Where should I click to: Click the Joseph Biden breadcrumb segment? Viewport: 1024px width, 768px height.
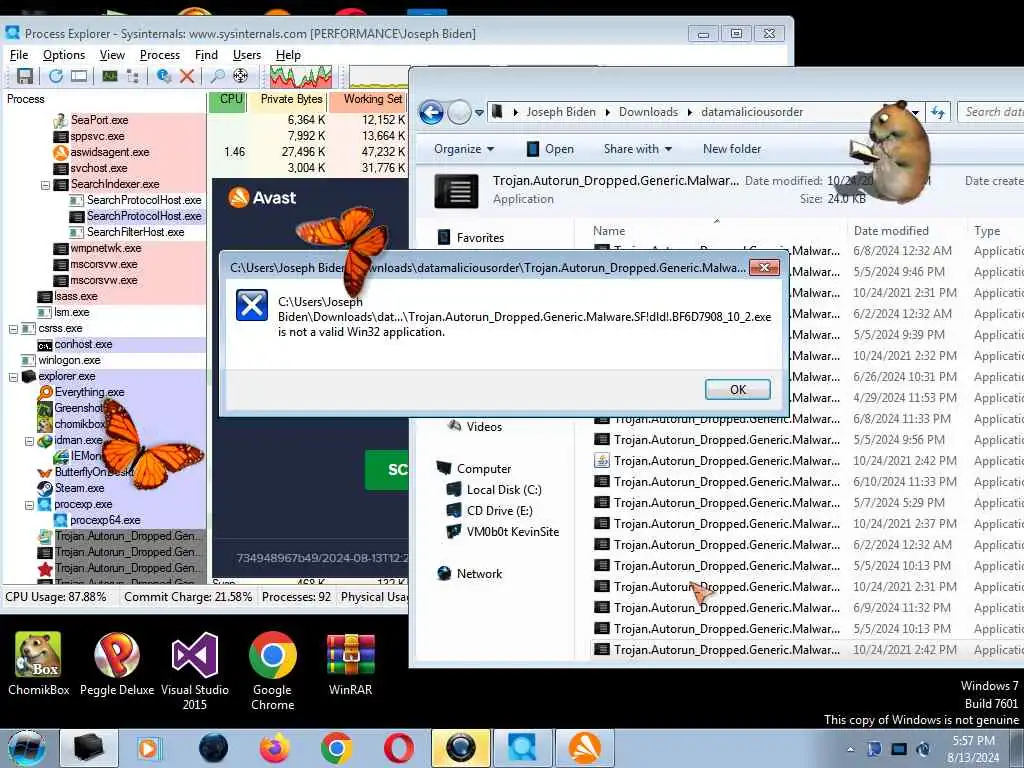tap(561, 112)
